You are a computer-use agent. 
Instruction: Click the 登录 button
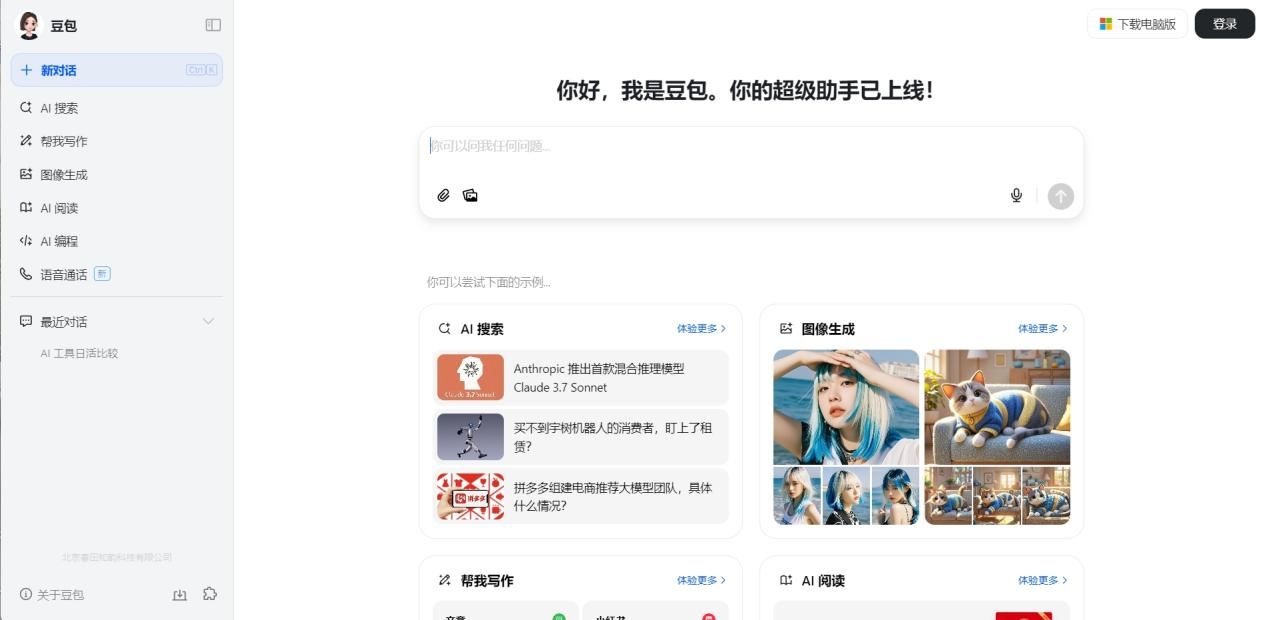[x=1224, y=24]
